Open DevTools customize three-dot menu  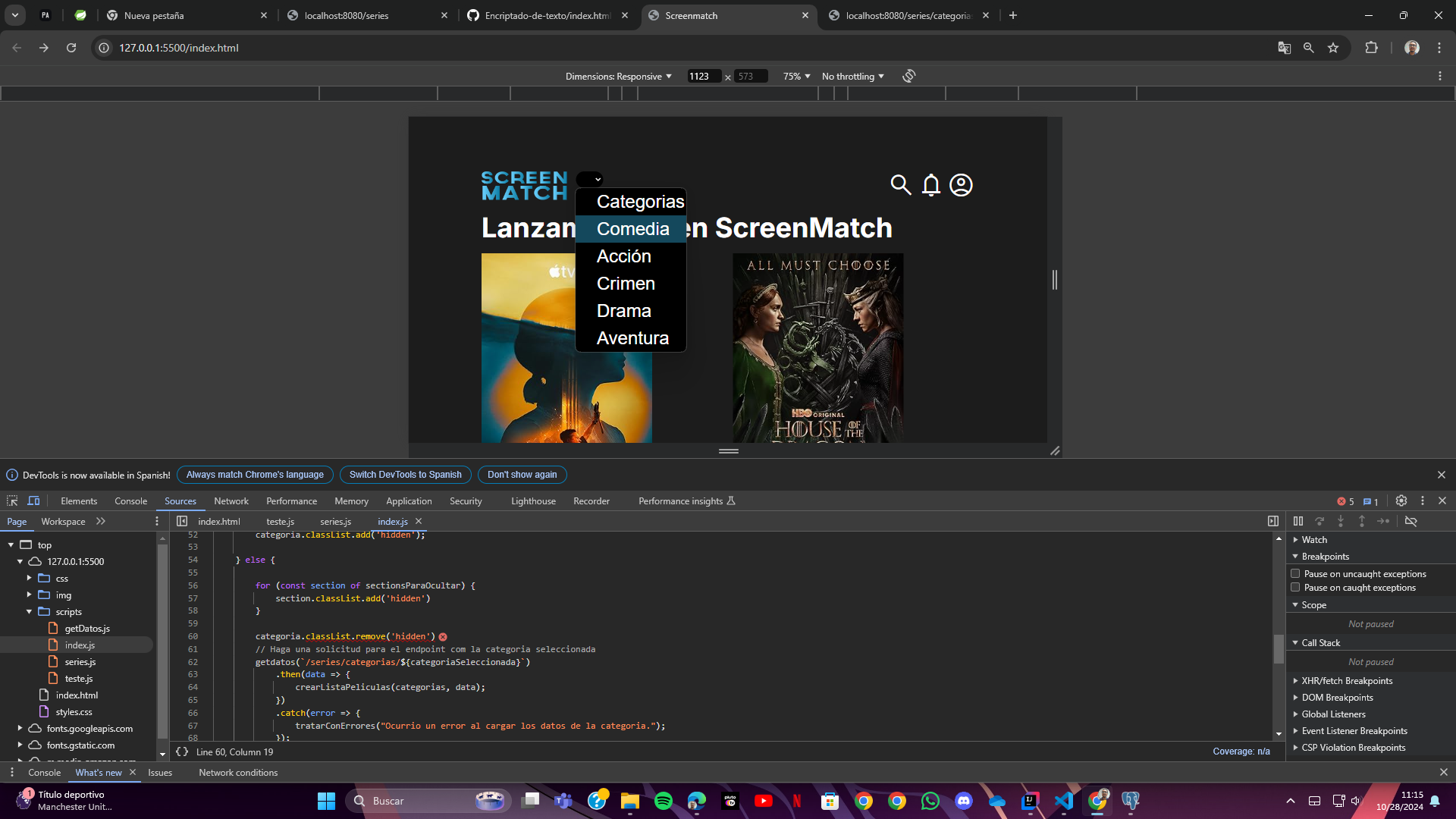coord(1423,500)
